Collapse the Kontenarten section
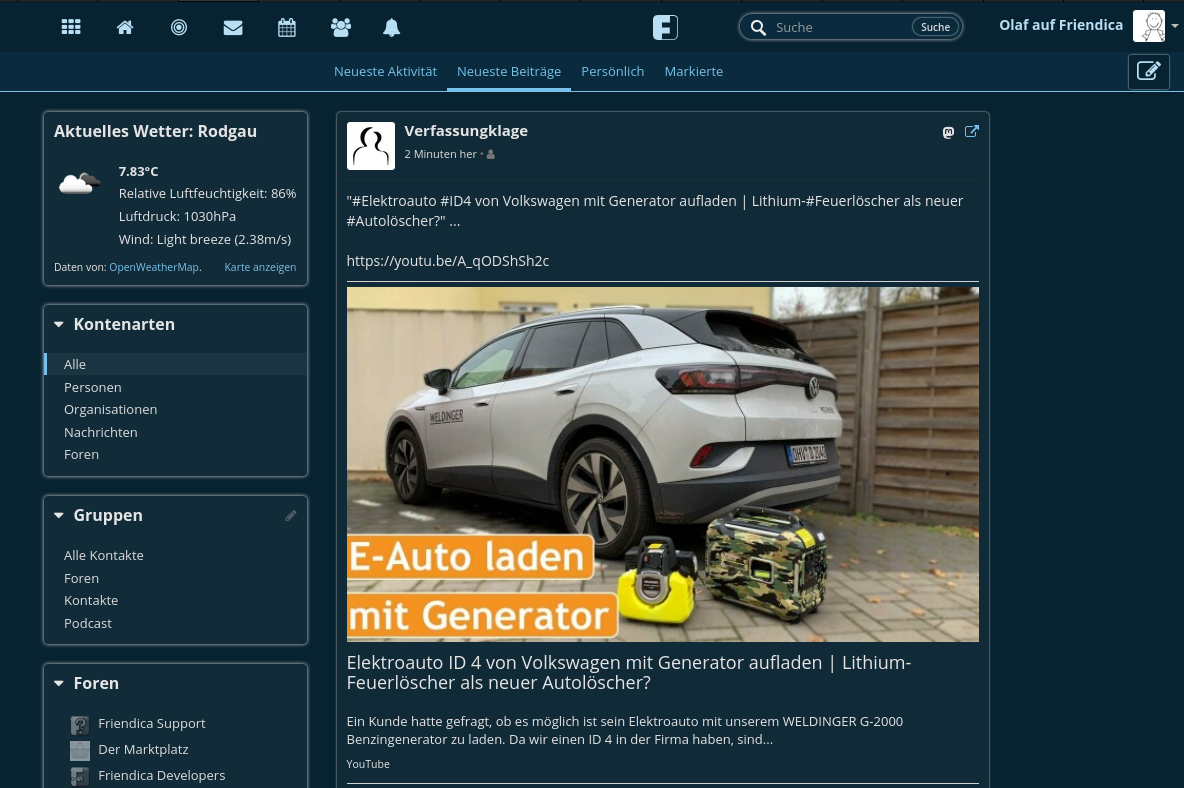 click(59, 325)
